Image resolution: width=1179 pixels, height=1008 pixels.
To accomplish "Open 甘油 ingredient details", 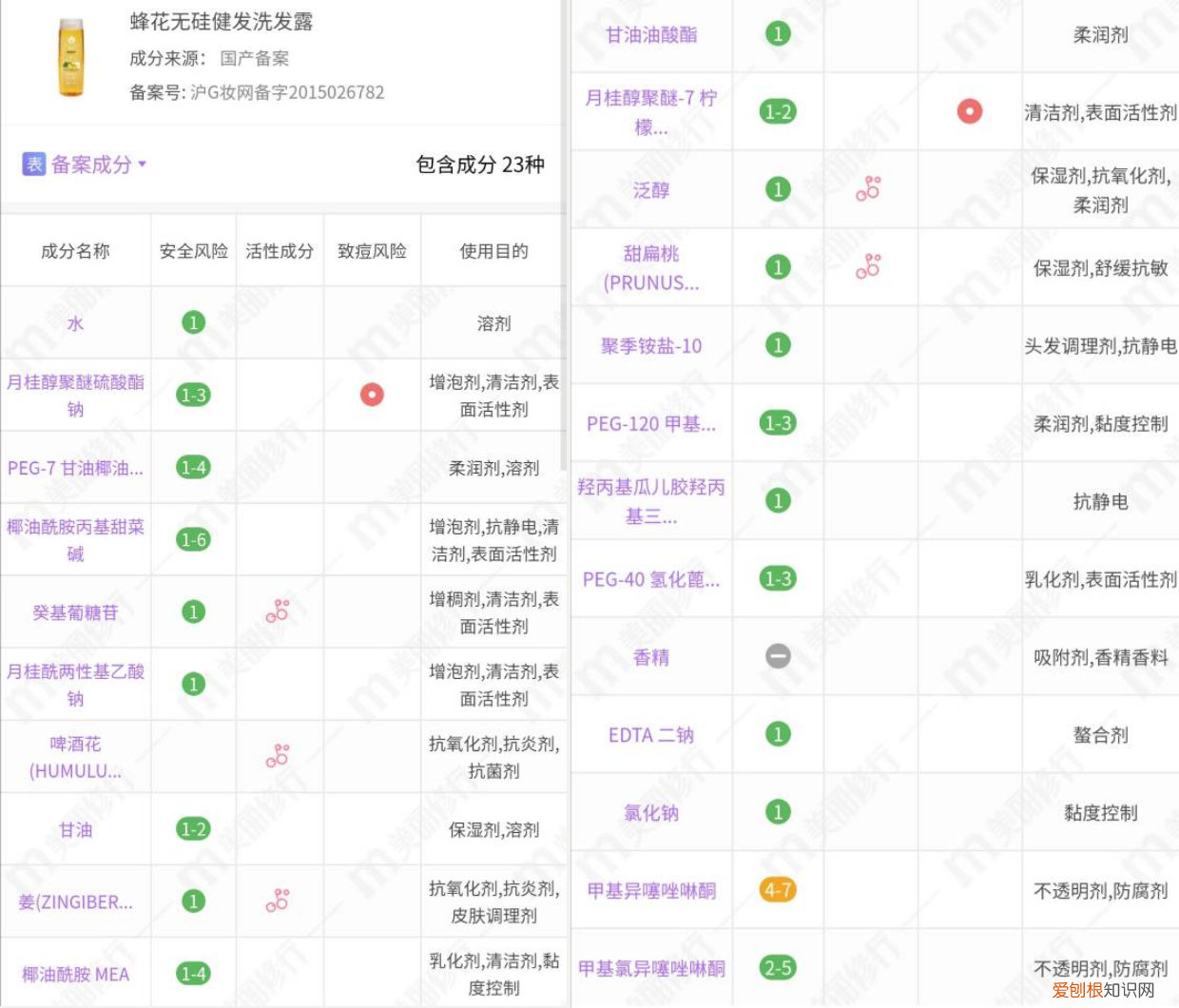I will pos(76,828).
